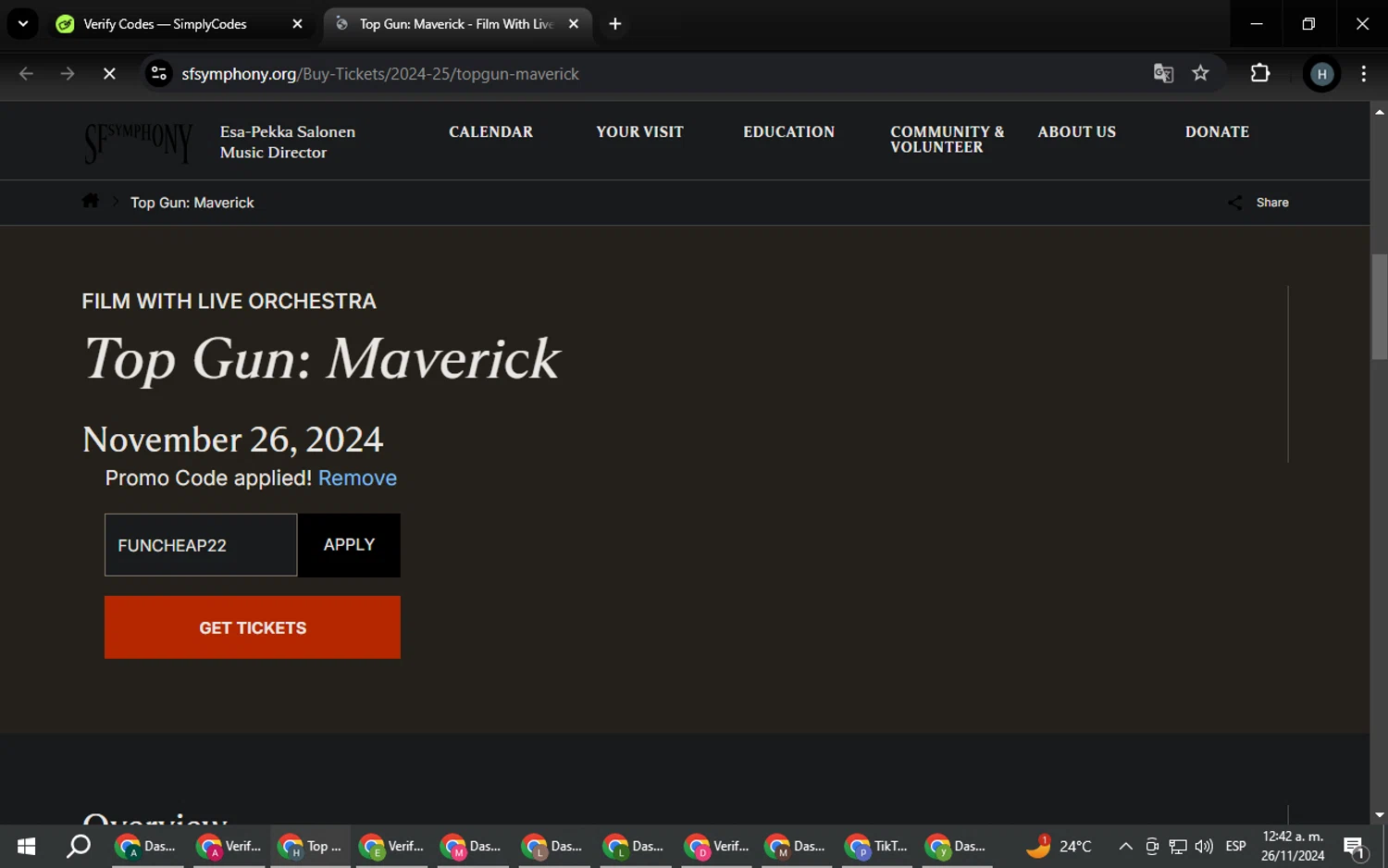Click the FILM WITH LIVE ORCHESTRA heading
Screen dimensions: 1388x868
[229, 302]
